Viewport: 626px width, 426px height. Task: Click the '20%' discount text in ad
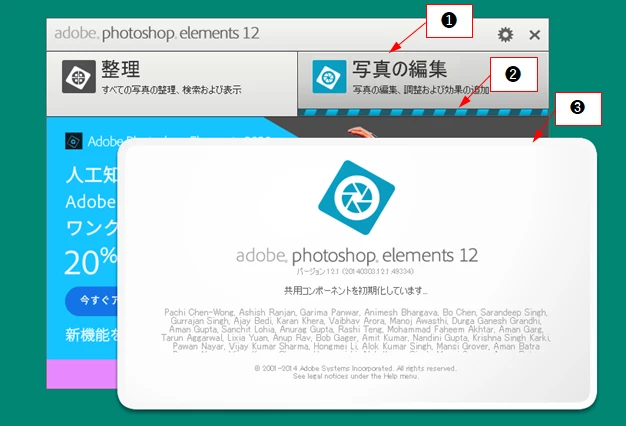tap(91, 262)
